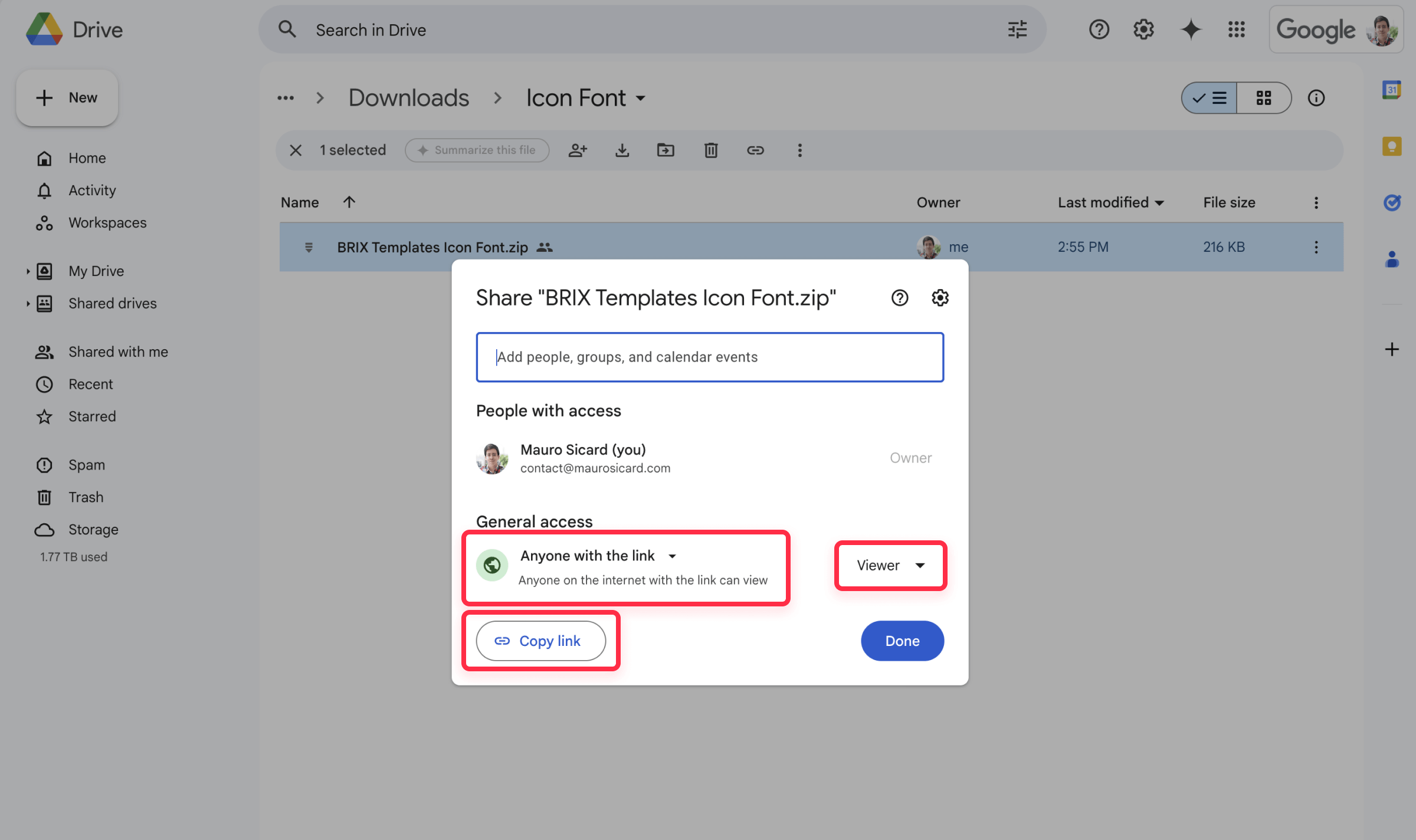The width and height of the screenshot is (1416, 840).
Task: Open the Viewer role dropdown
Action: point(890,565)
